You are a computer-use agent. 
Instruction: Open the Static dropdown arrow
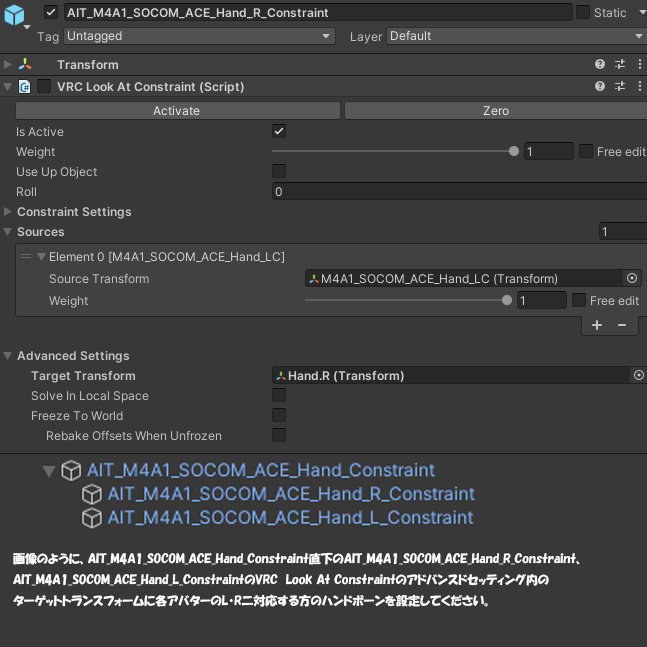point(642,12)
